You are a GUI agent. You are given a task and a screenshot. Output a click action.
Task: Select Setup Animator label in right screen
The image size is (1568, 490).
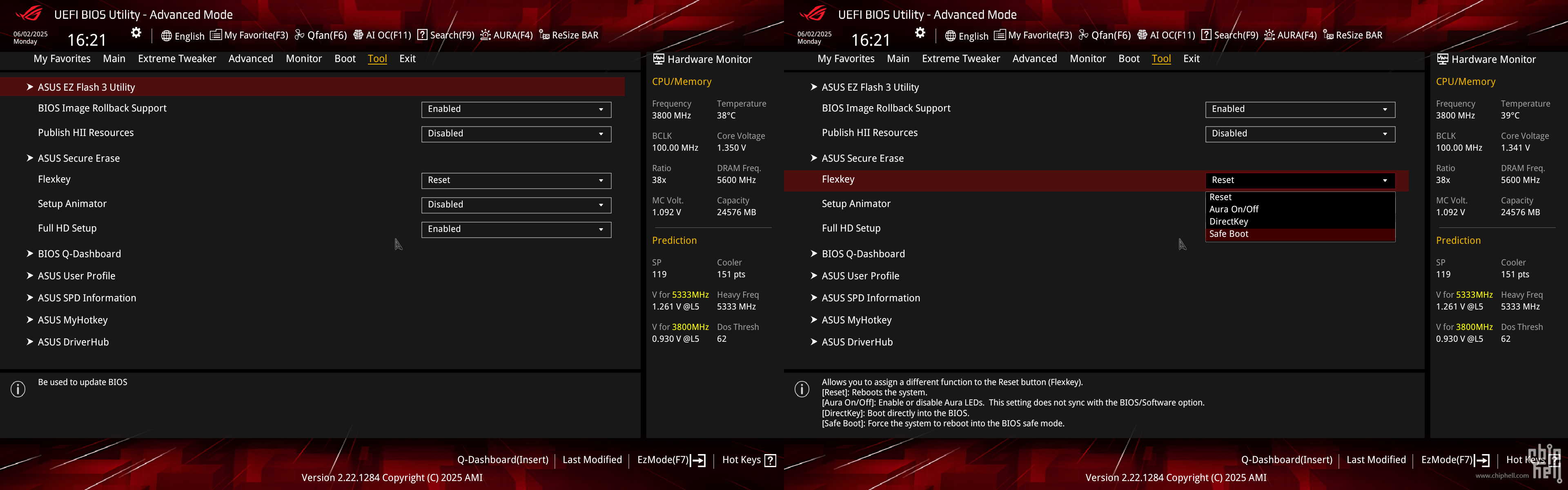[856, 204]
